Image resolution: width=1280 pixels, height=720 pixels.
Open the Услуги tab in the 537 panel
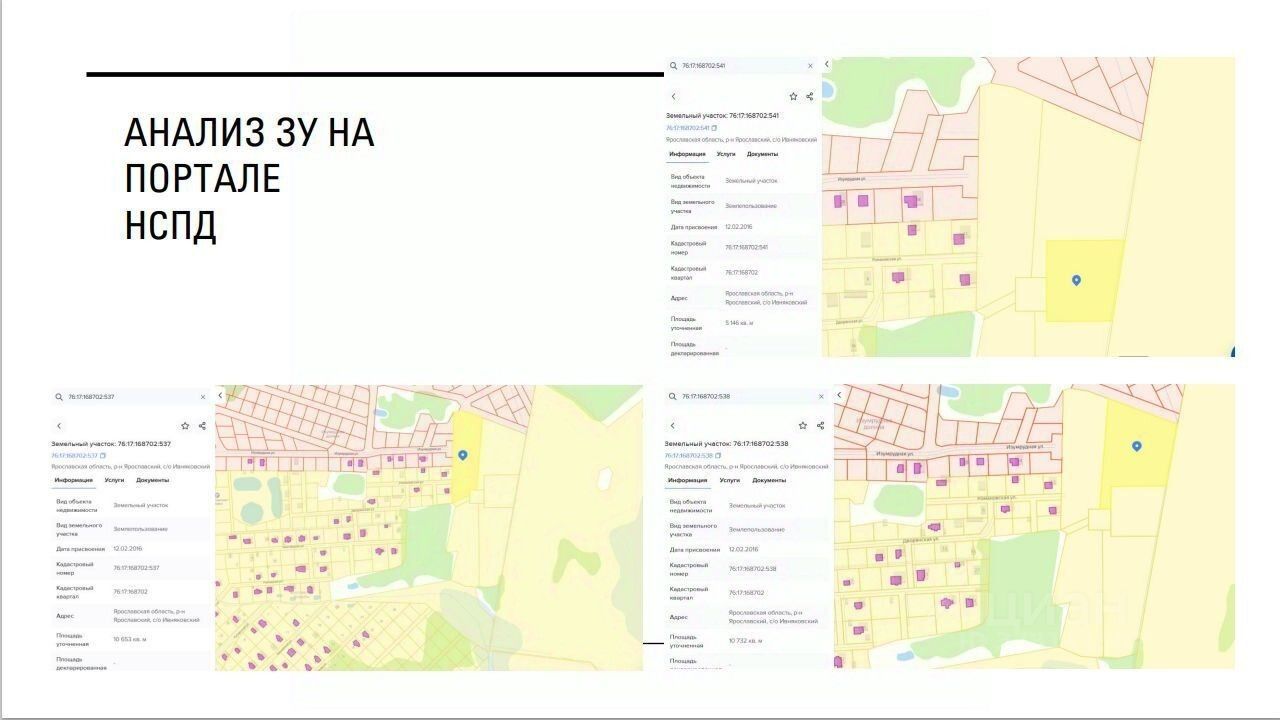point(115,480)
